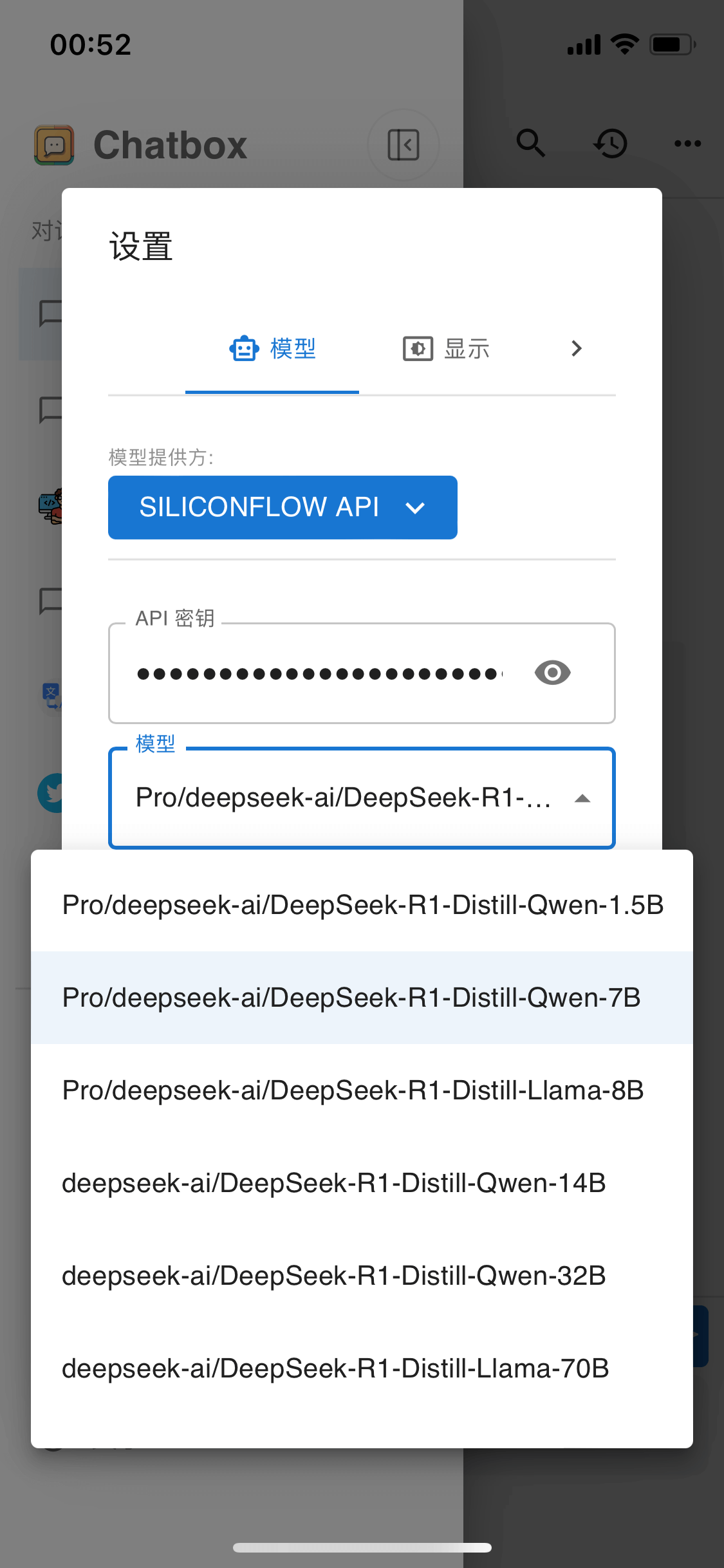Click the robot icon on 模型 tab

click(245, 349)
